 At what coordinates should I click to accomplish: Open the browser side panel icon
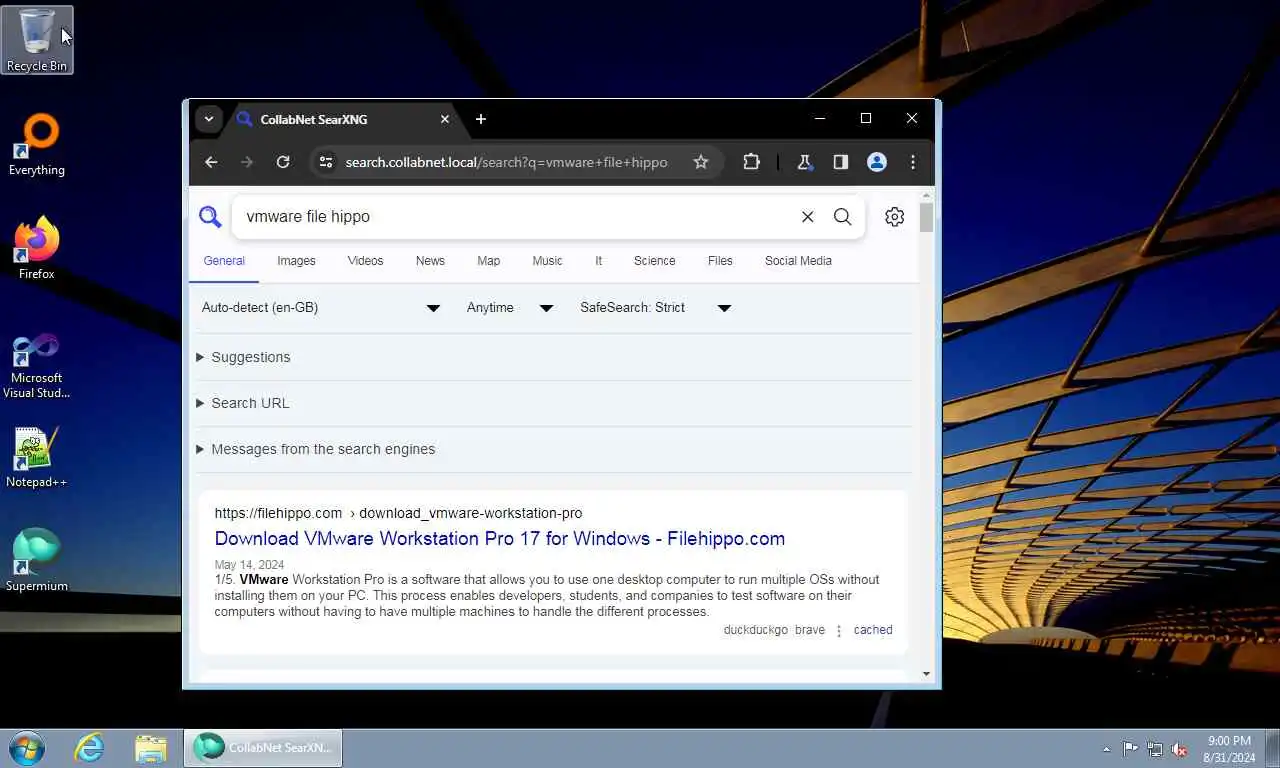pyautogui.click(x=841, y=162)
